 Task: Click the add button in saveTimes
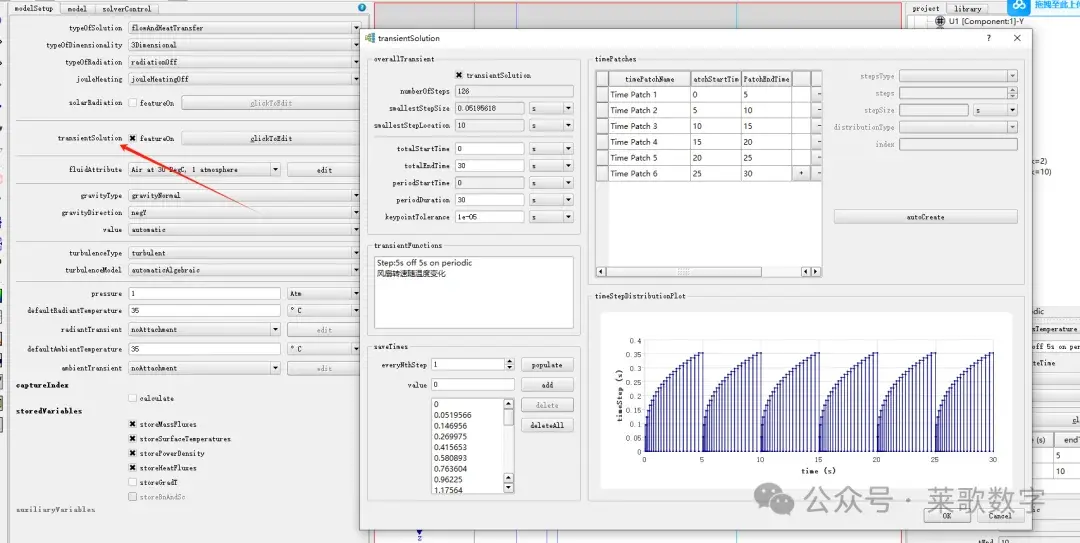tap(547, 385)
